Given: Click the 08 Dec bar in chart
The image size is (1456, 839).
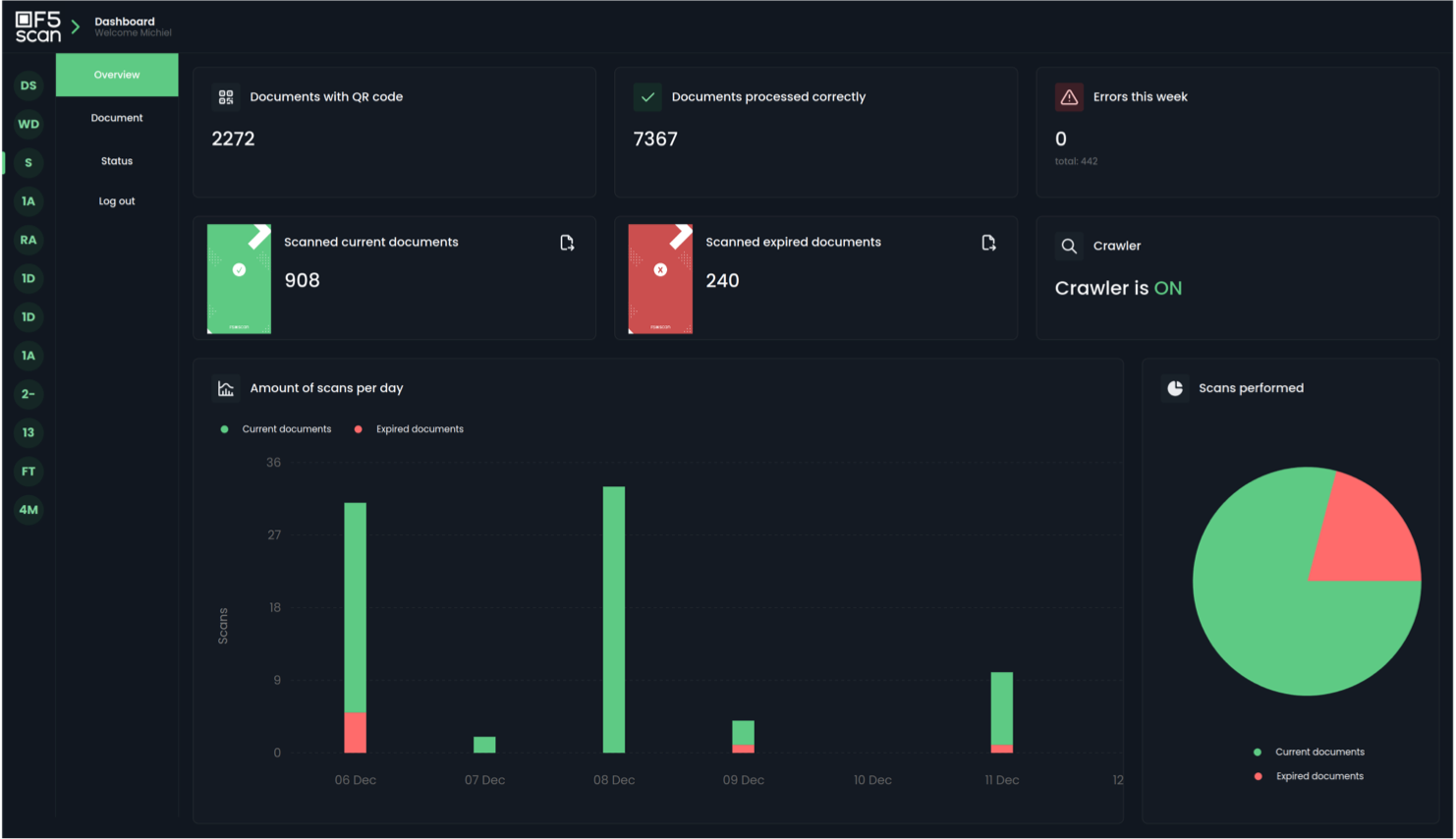Looking at the screenshot, I should click(x=614, y=619).
